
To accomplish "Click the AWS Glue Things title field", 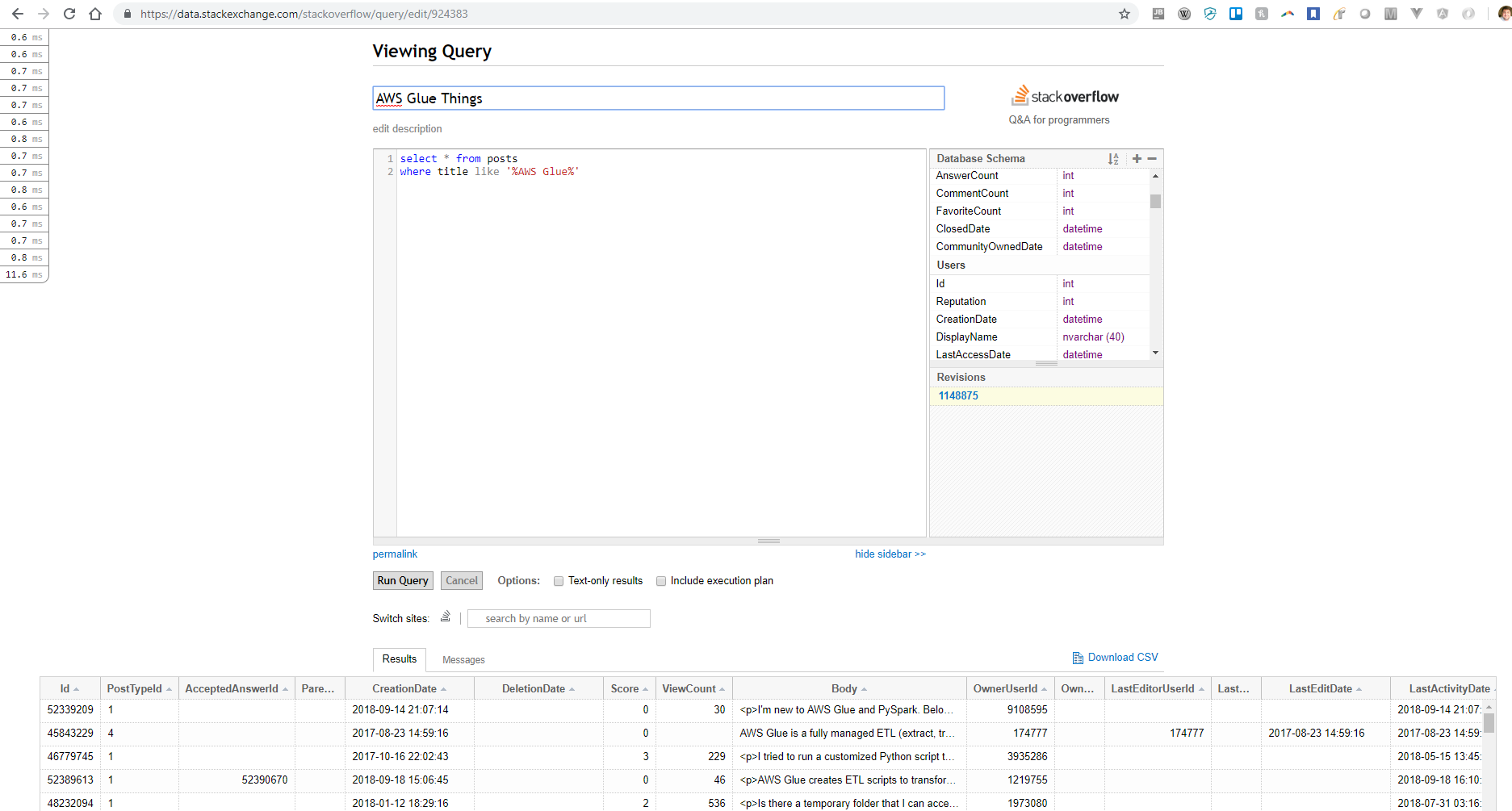I will (x=658, y=98).
